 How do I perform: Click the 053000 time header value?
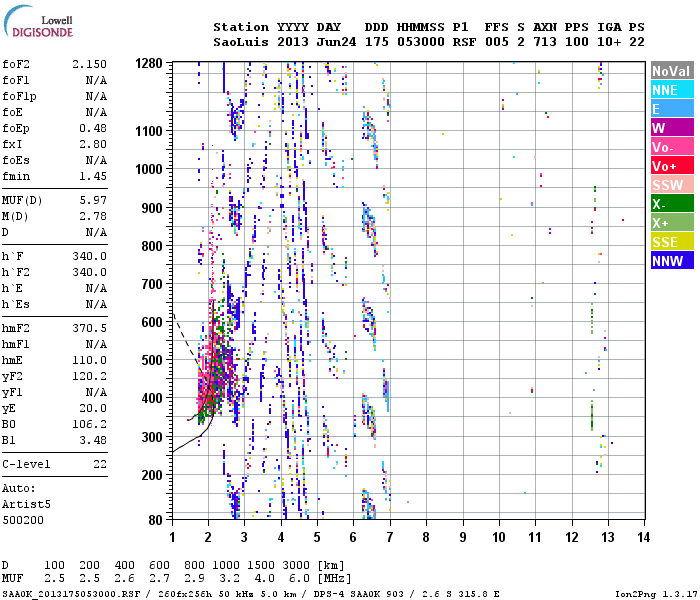click(421, 42)
